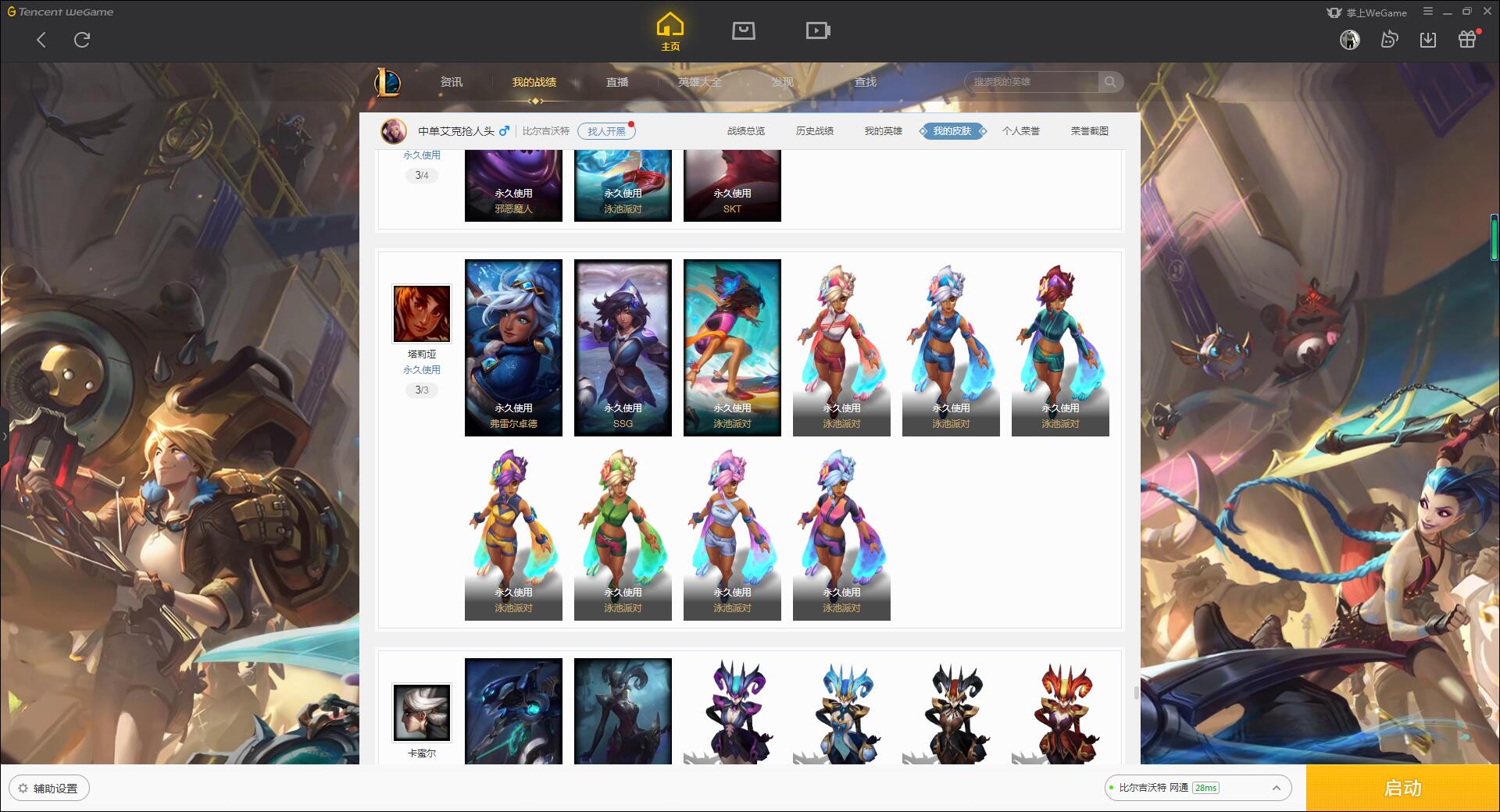Image resolution: width=1500 pixels, height=812 pixels.
Task: Select the purple Camille chroma model
Action: pos(732,711)
